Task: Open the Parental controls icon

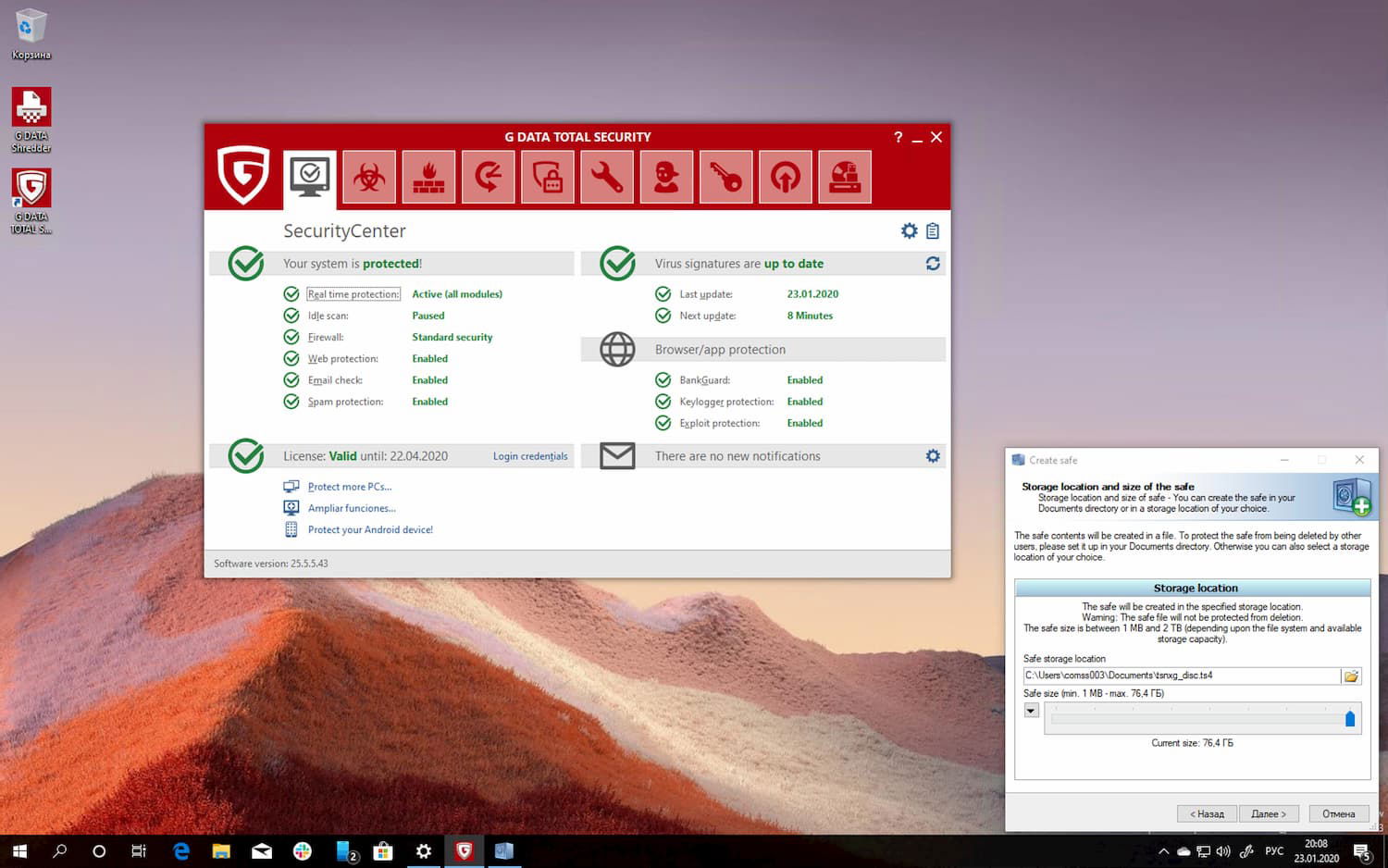Action: pyautogui.click(x=666, y=177)
